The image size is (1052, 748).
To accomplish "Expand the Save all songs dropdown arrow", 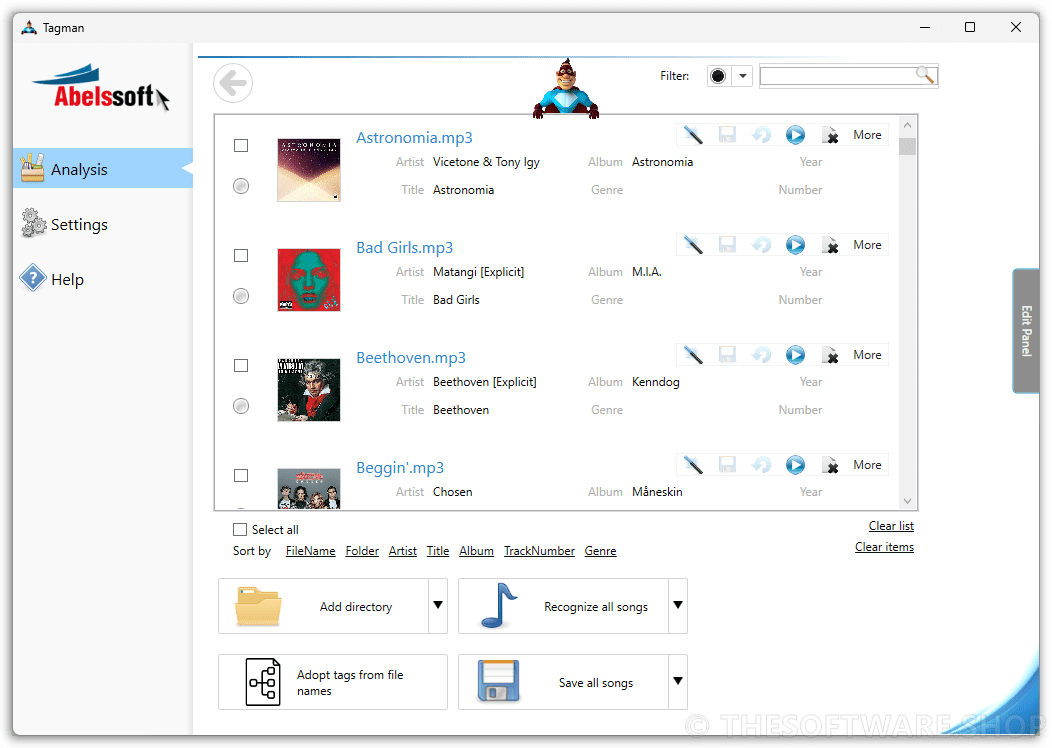I will click(678, 682).
